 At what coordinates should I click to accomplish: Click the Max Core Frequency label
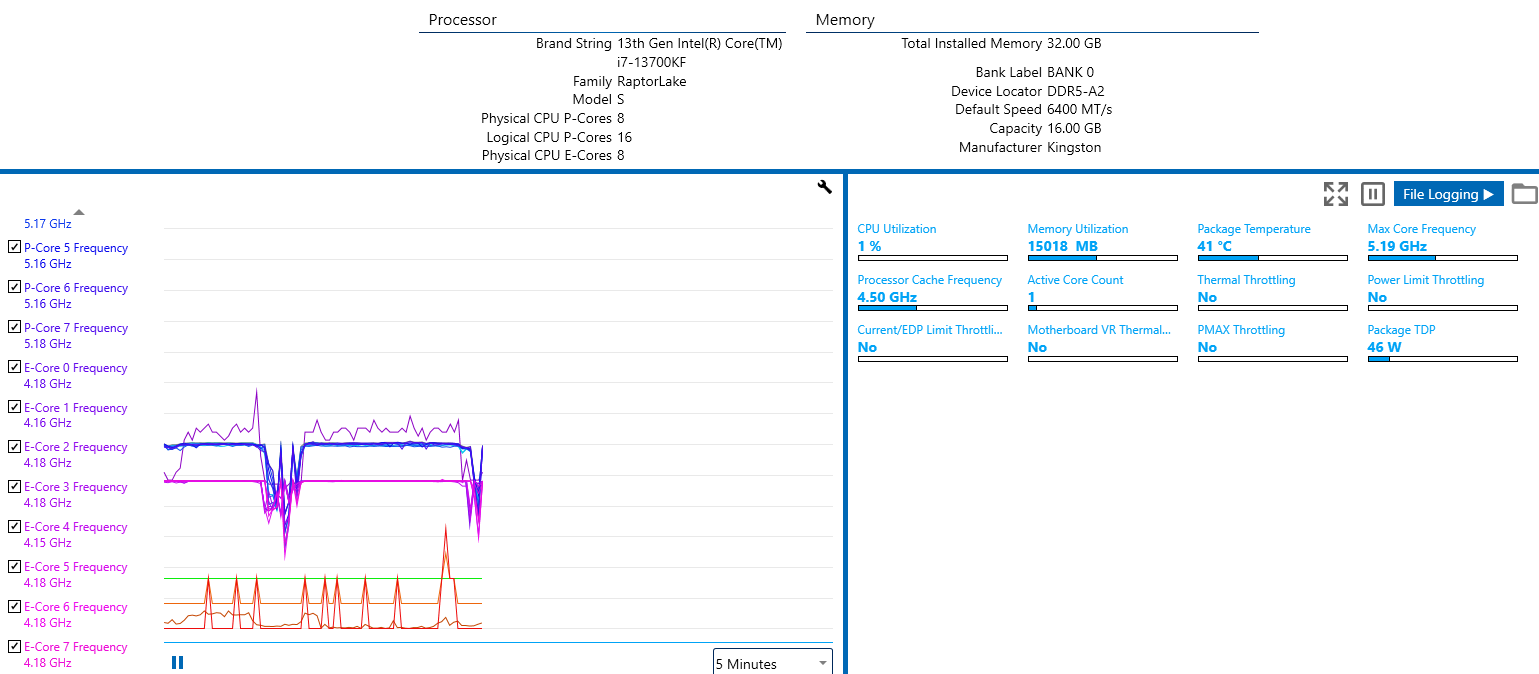click(1421, 229)
